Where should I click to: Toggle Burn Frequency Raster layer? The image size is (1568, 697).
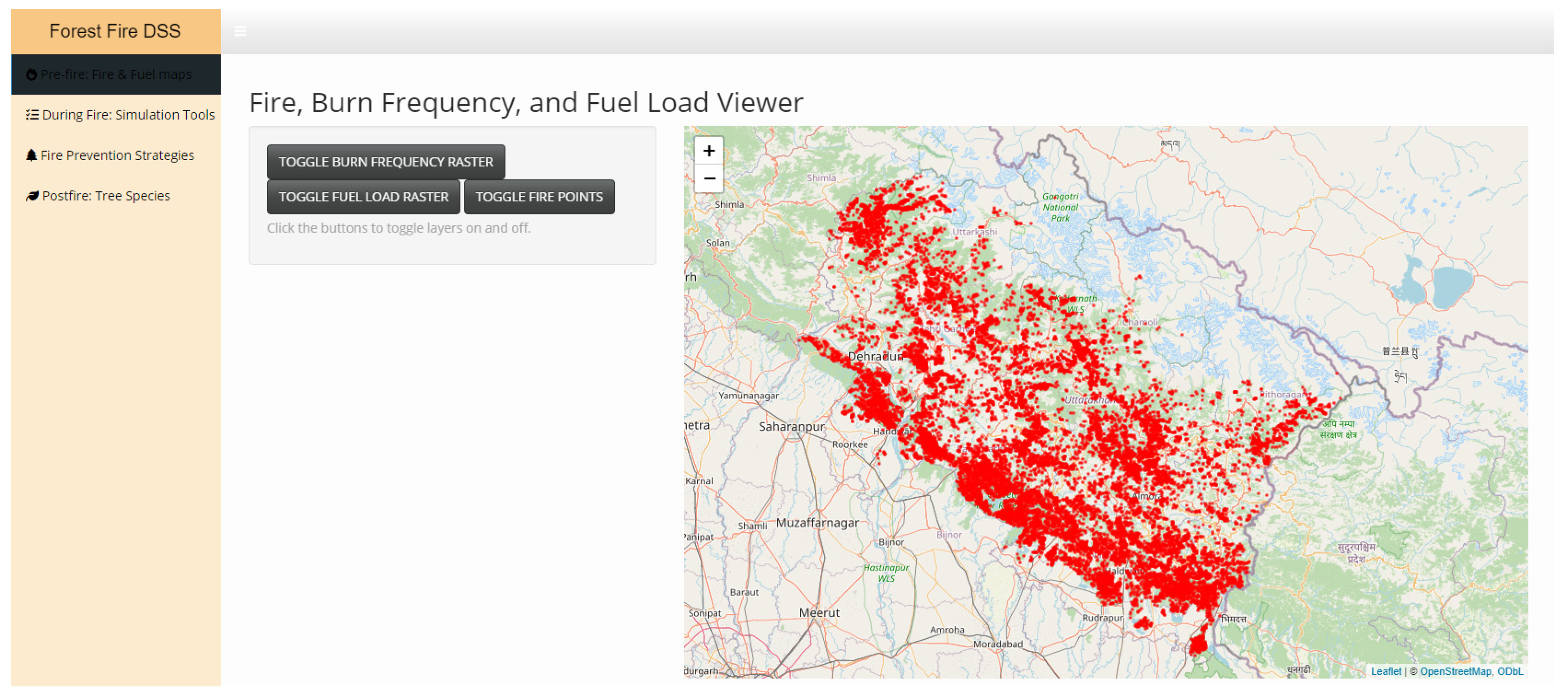[x=386, y=162]
